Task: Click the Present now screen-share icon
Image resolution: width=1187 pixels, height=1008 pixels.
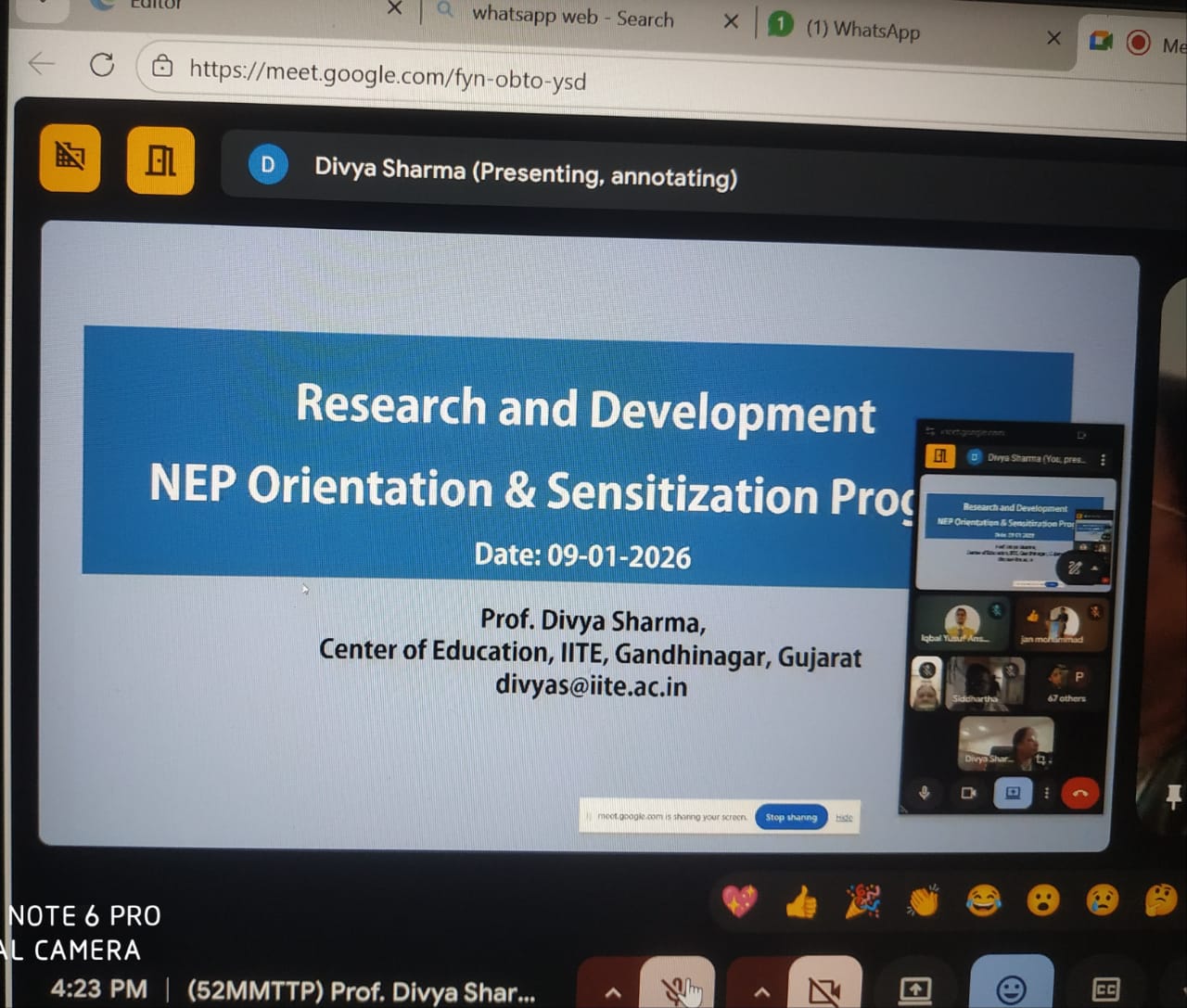Action: 915,989
